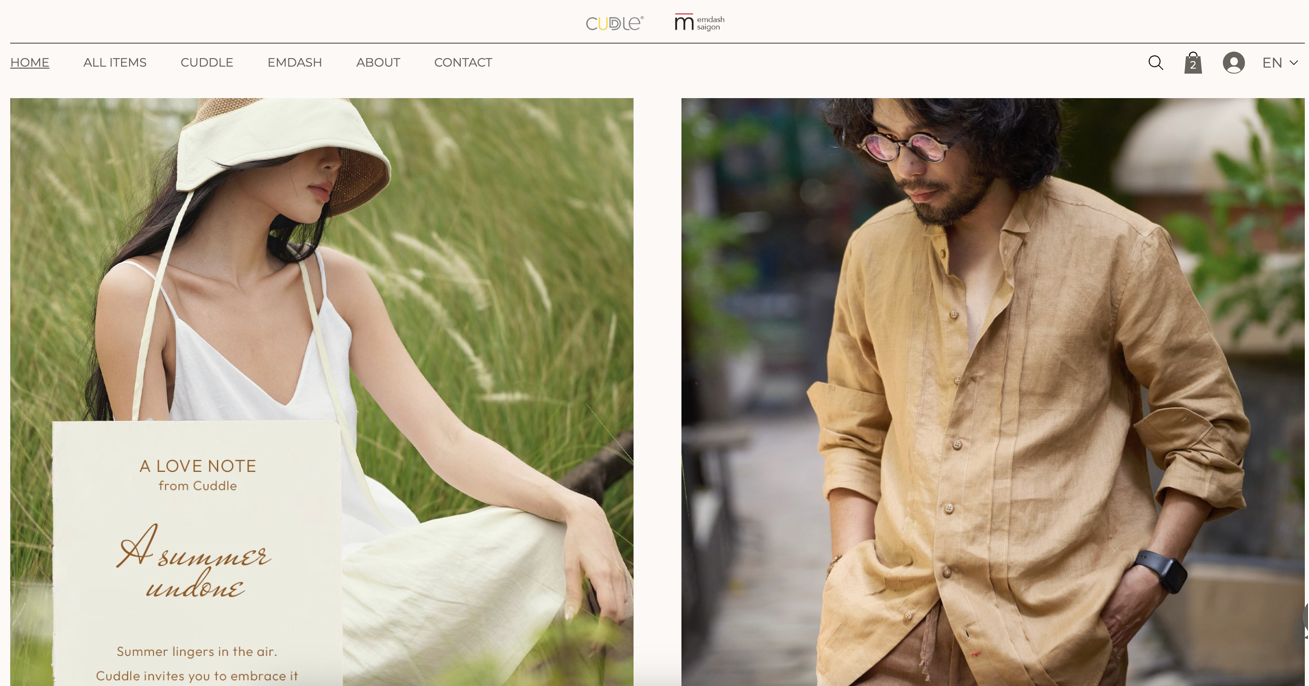The image size is (1309, 686).
Task: Open the ABOUT page link
Action: tap(378, 63)
